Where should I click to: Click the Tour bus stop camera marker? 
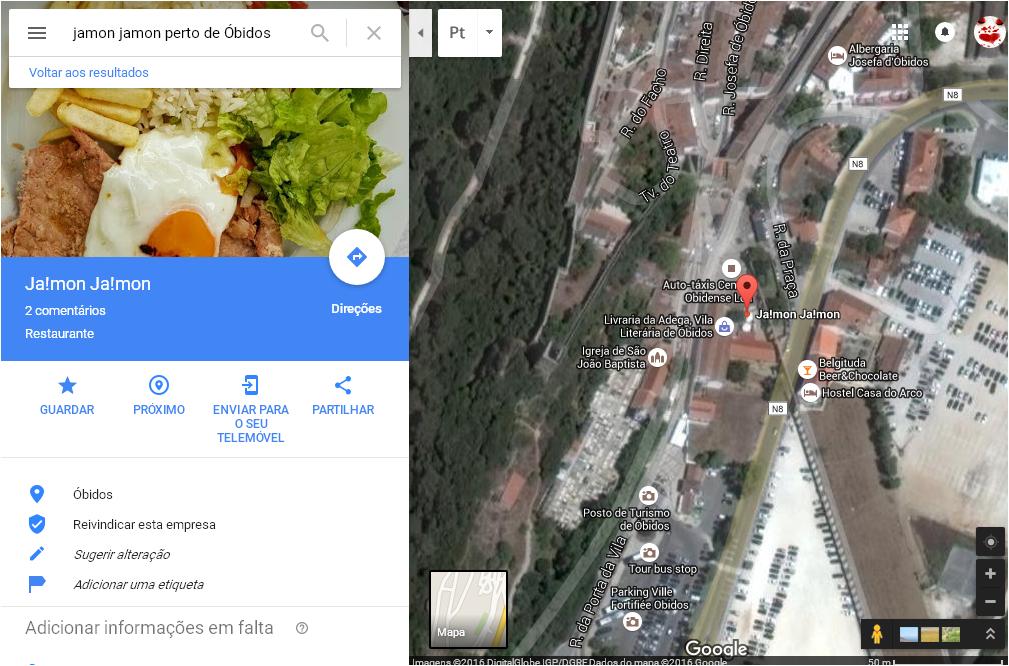(649, 552)
